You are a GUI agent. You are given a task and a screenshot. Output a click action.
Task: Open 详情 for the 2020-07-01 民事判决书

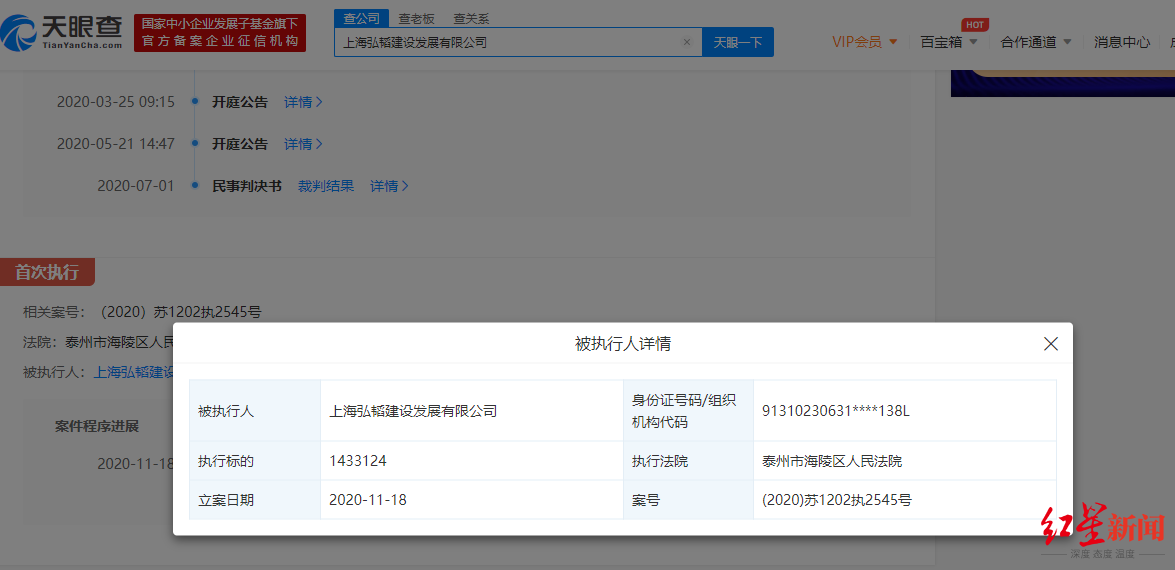(x=389, y=186)
